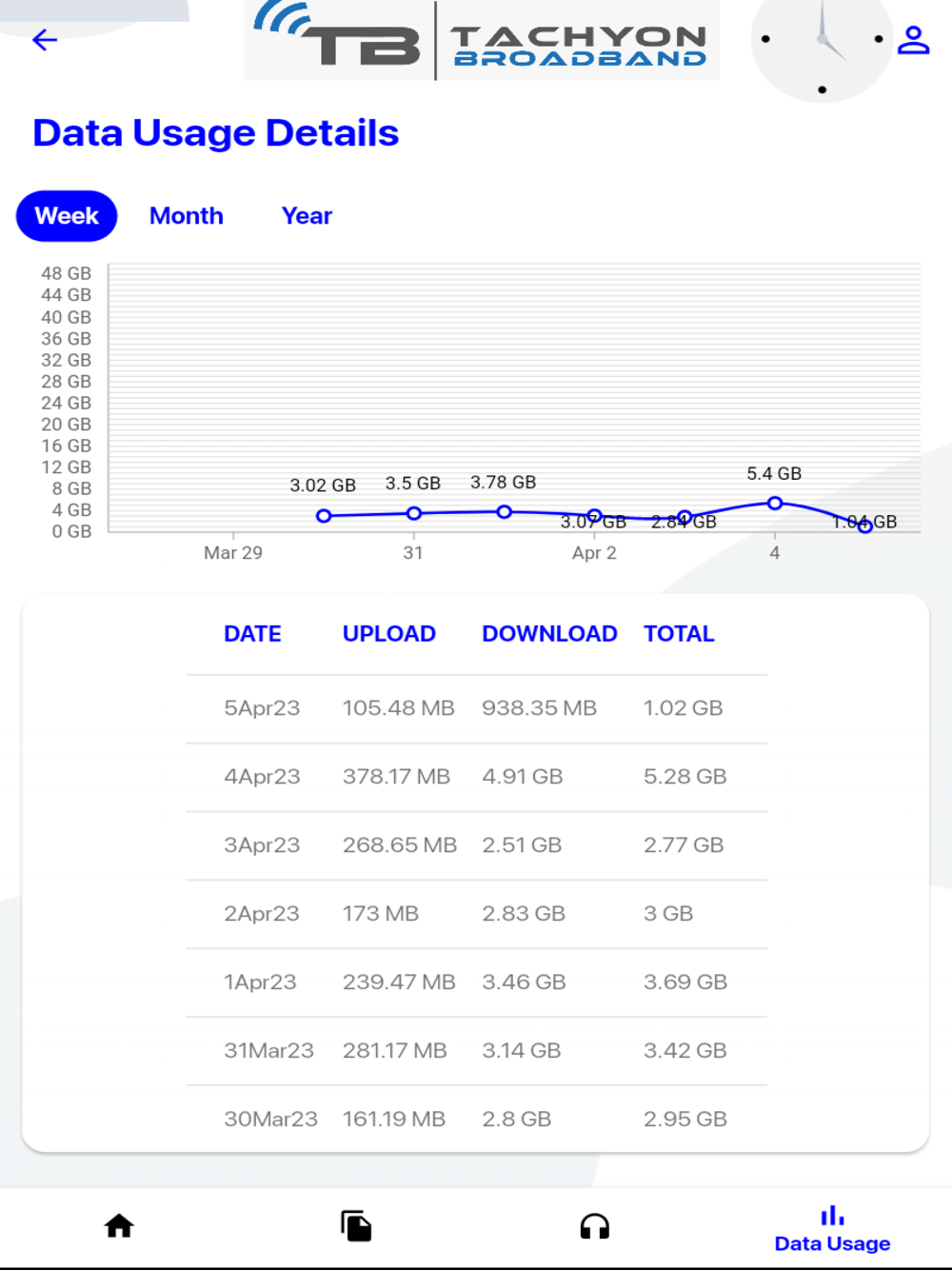Click the 281.17 MB upload value
The image size is (952, 1270).
click(395, 1051)
